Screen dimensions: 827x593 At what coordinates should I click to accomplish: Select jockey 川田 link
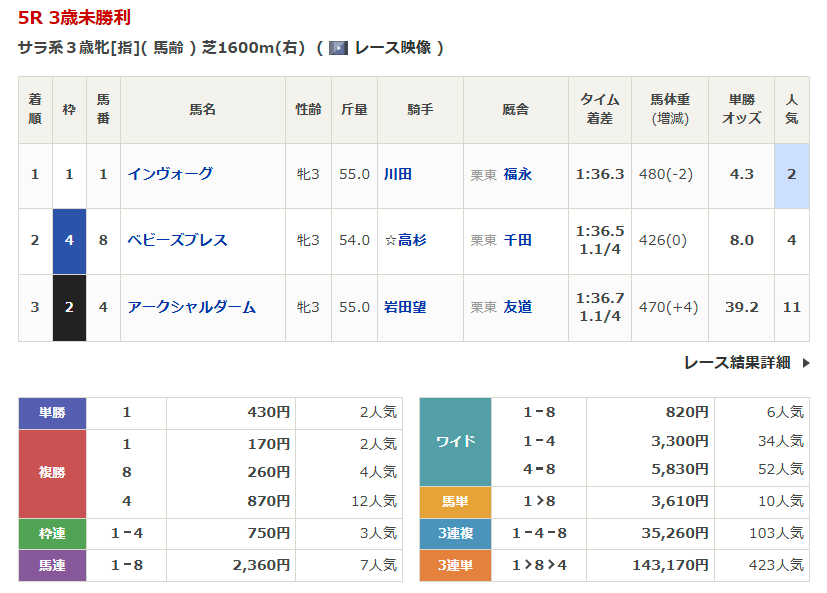(x=398, y=174)
